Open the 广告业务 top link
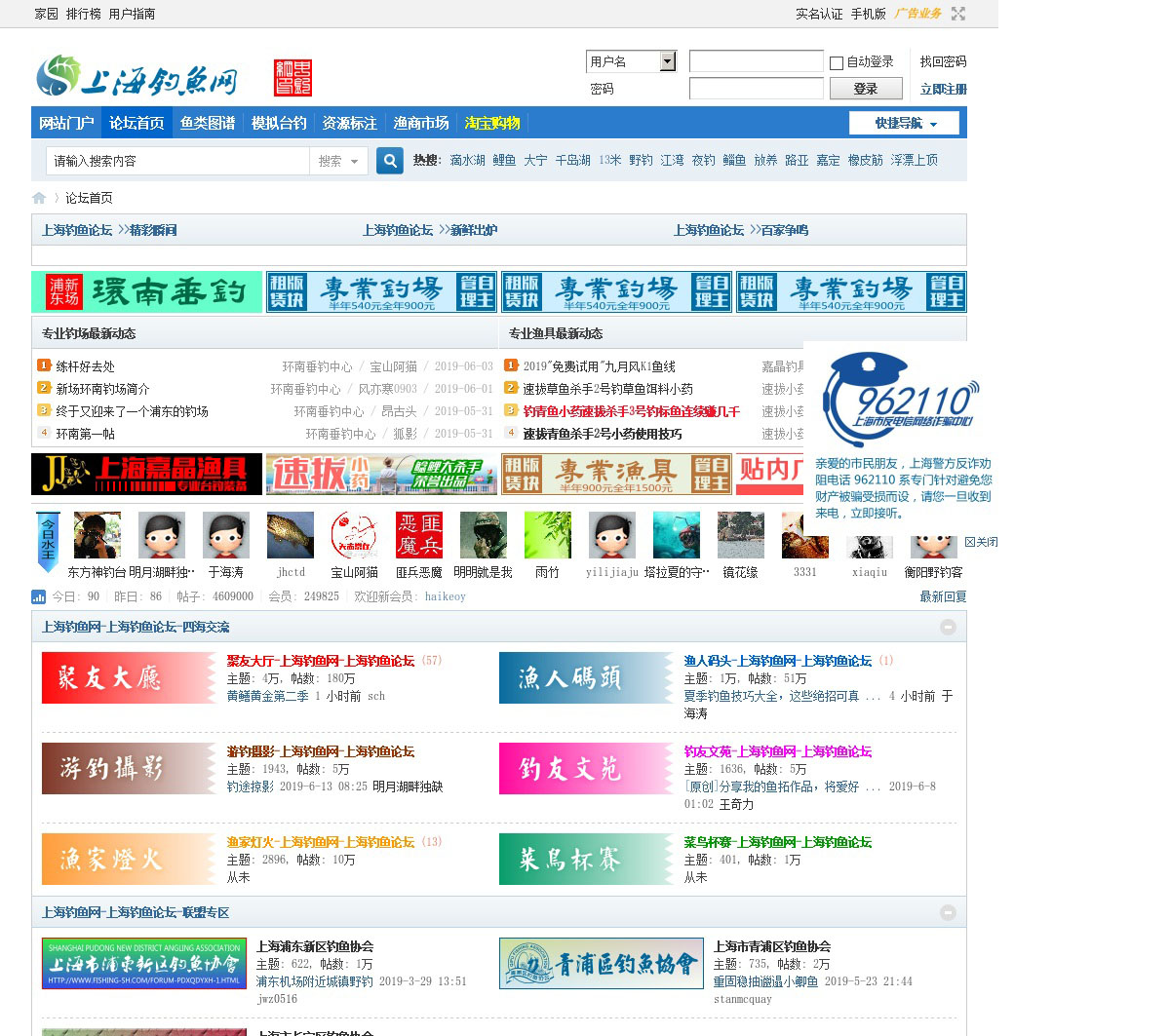 coord(918,14)
